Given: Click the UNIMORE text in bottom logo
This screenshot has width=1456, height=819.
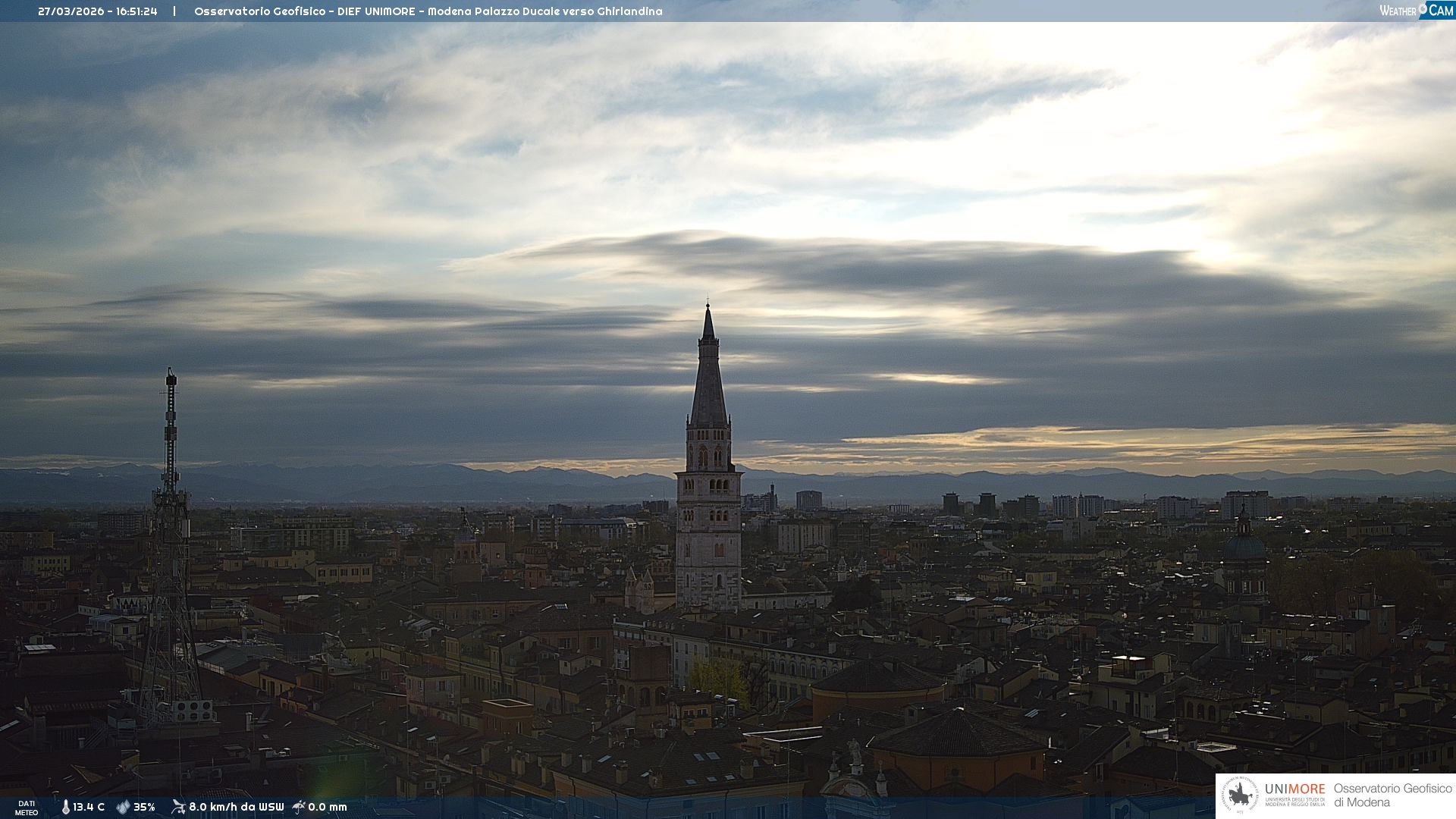Looking at the screenshot, I should pyautogui.click(x=1294, y=789).
